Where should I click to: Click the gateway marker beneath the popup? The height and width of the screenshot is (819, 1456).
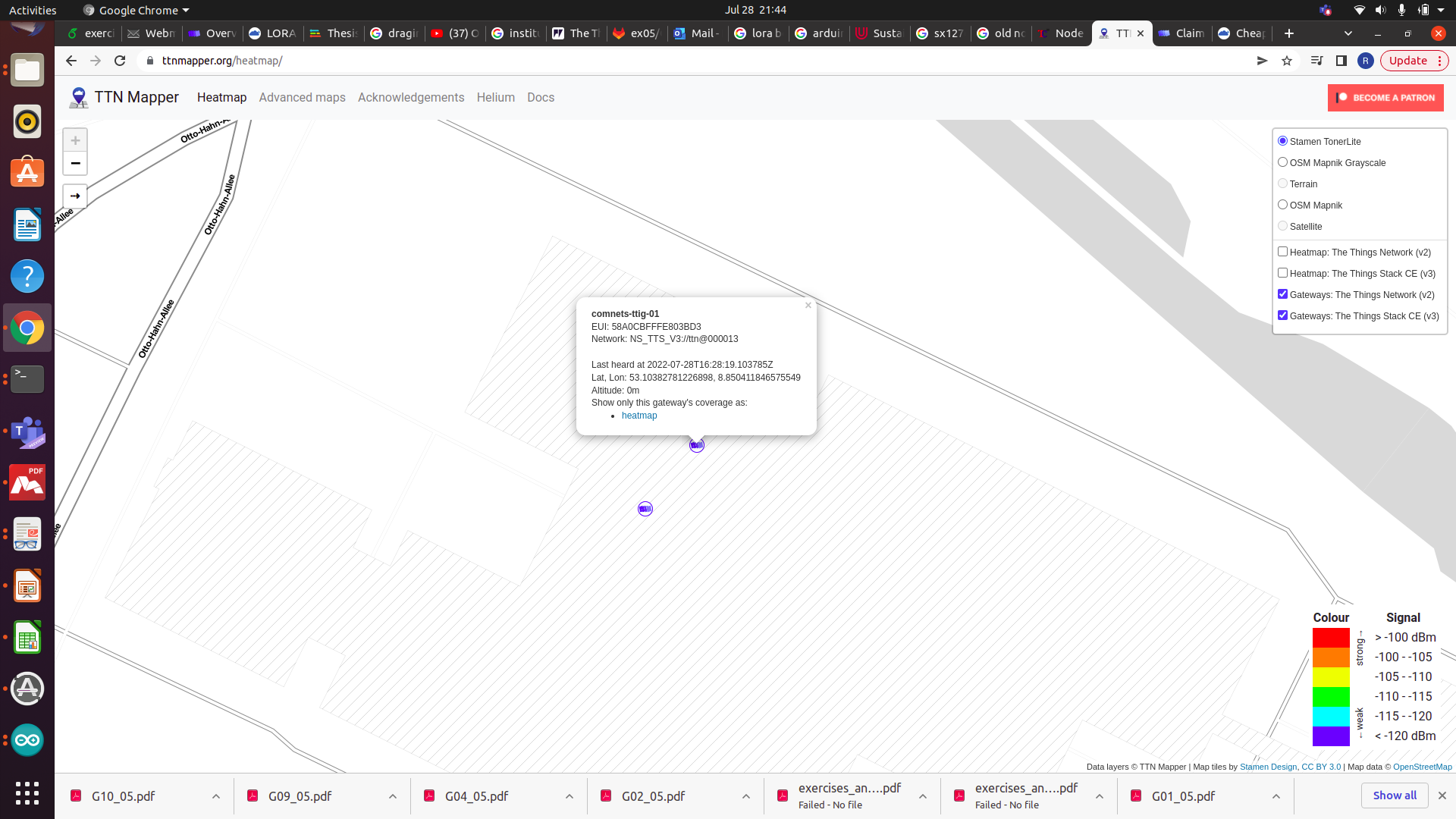tap(697, 445)
